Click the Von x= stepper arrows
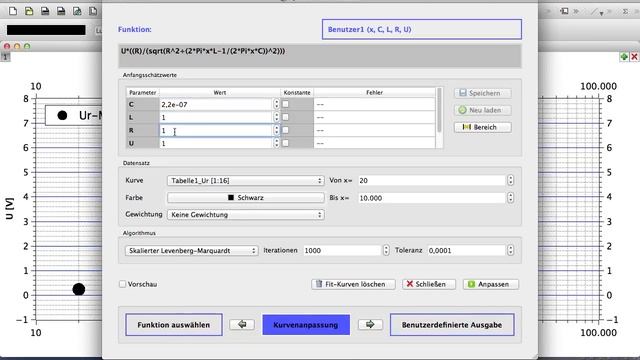This screenshot has height=360, width=640. tap(510, 180)
